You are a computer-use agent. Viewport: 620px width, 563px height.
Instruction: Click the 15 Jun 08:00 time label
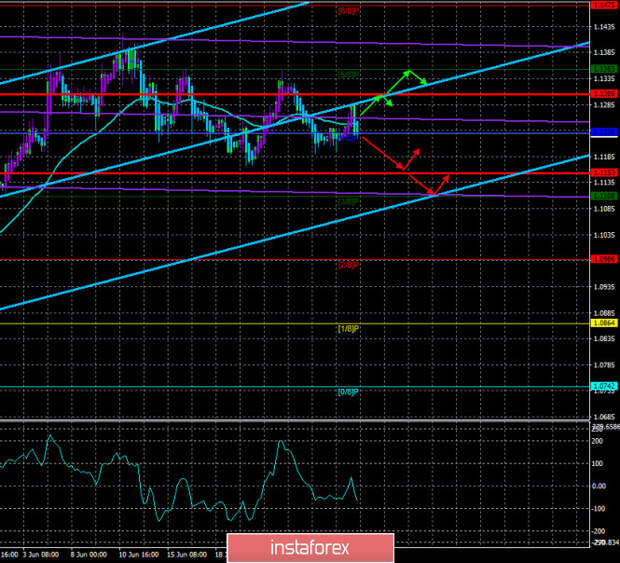pyautogui.click(x=187, y=555)
